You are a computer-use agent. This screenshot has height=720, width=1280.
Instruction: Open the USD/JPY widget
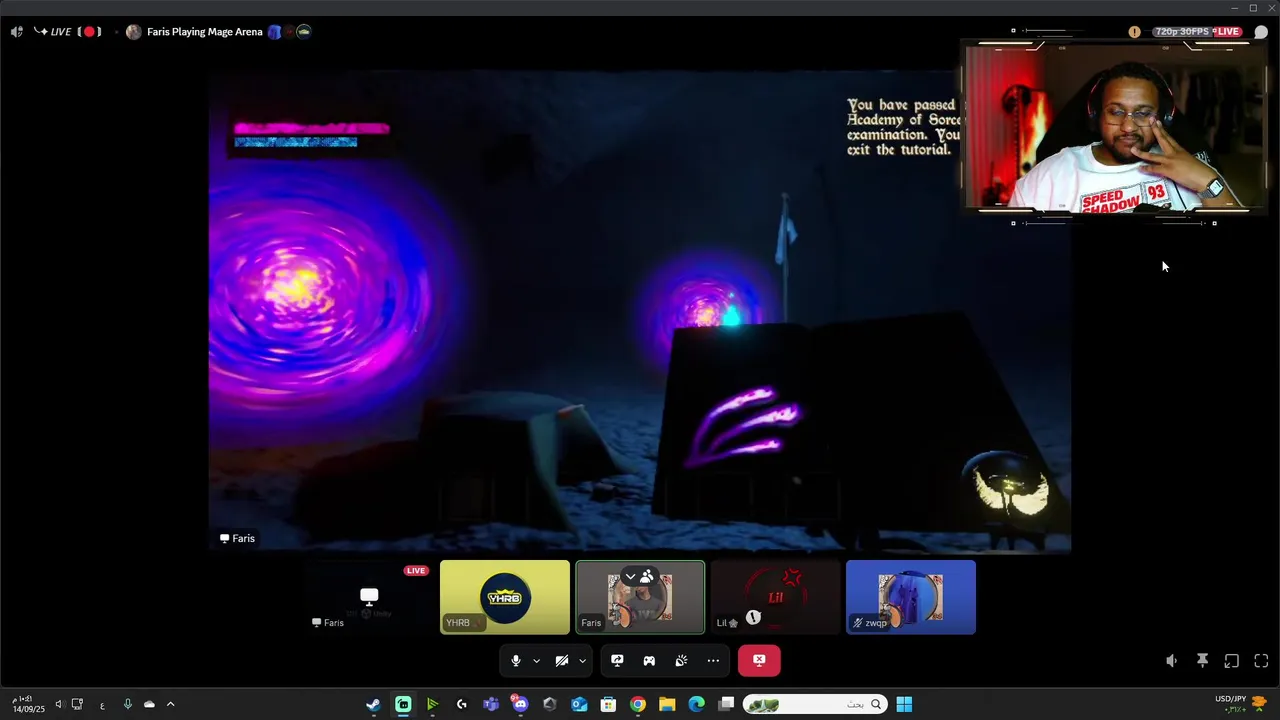pos(1240,704)
